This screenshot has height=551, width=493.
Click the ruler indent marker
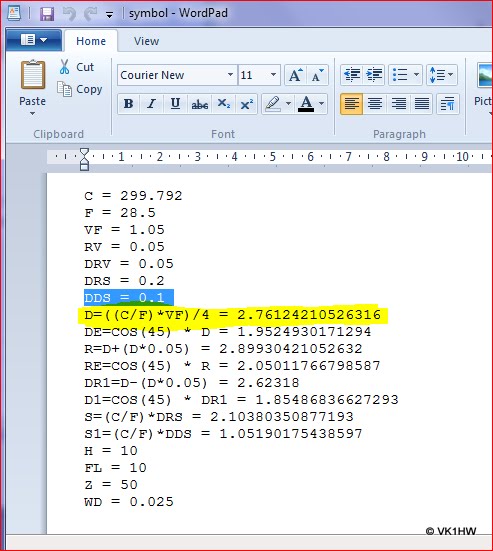[x=84, y=159]
